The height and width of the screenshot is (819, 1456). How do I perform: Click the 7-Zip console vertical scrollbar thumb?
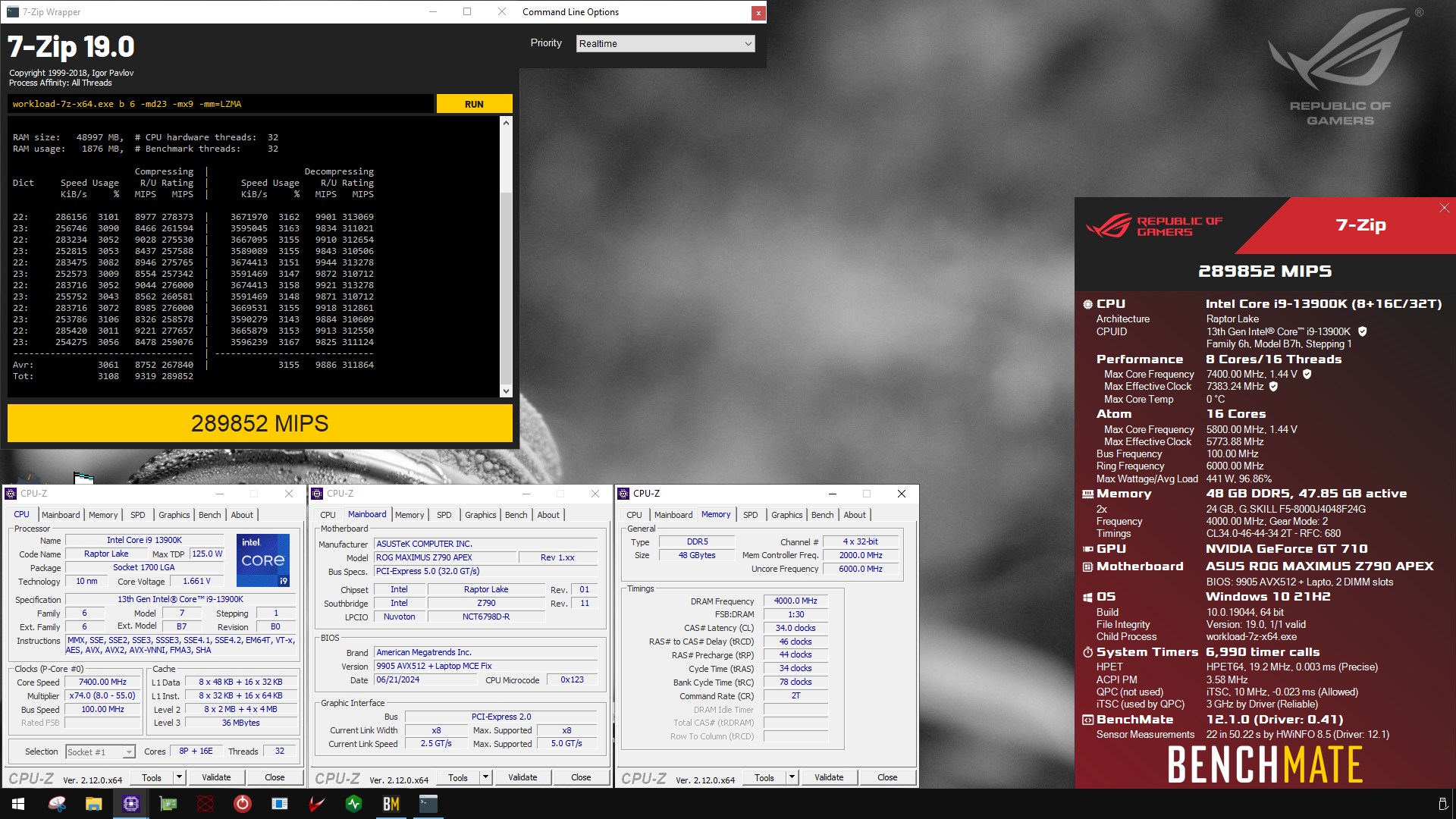[506, 288]
